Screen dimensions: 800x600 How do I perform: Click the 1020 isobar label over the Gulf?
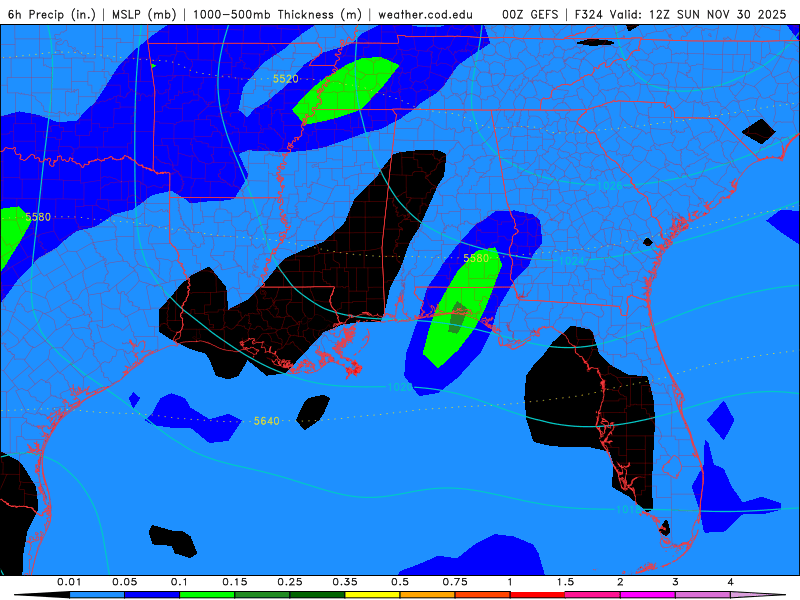point(400,387)
